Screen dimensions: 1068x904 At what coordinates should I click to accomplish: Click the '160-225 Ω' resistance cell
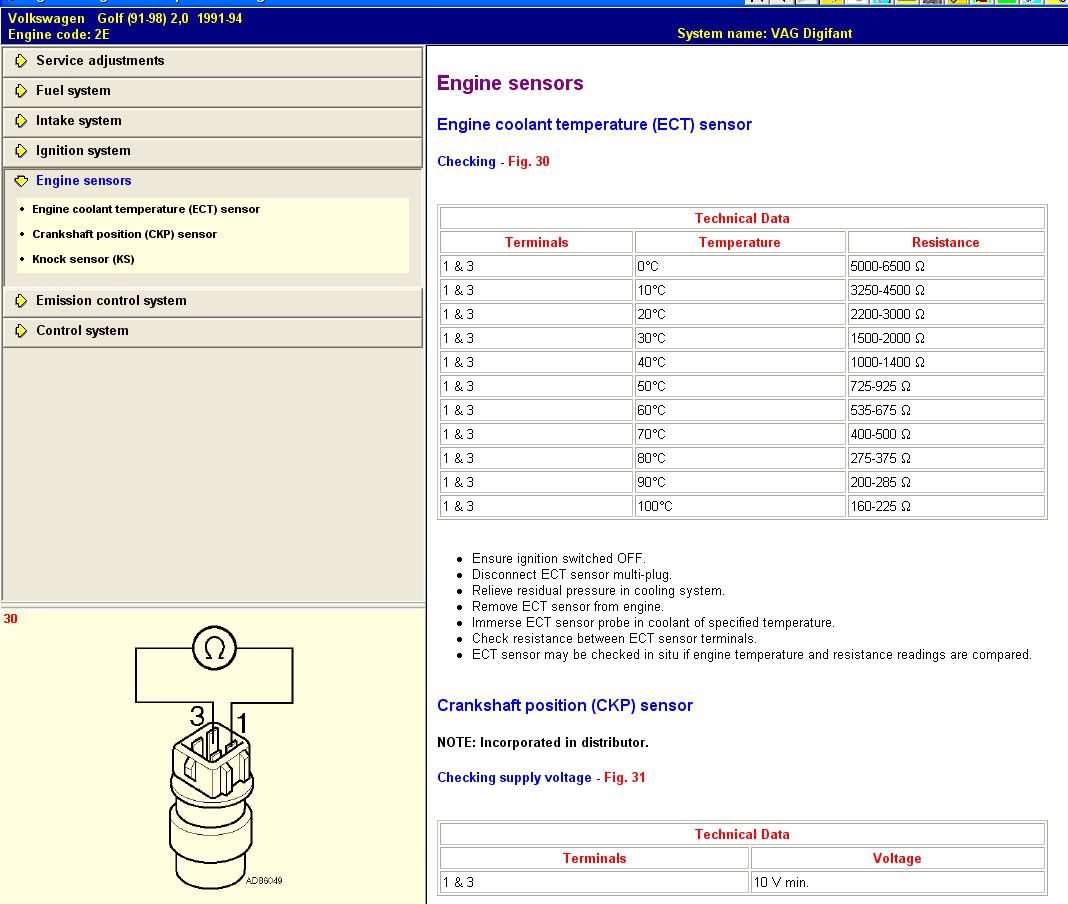coord(945,506)
